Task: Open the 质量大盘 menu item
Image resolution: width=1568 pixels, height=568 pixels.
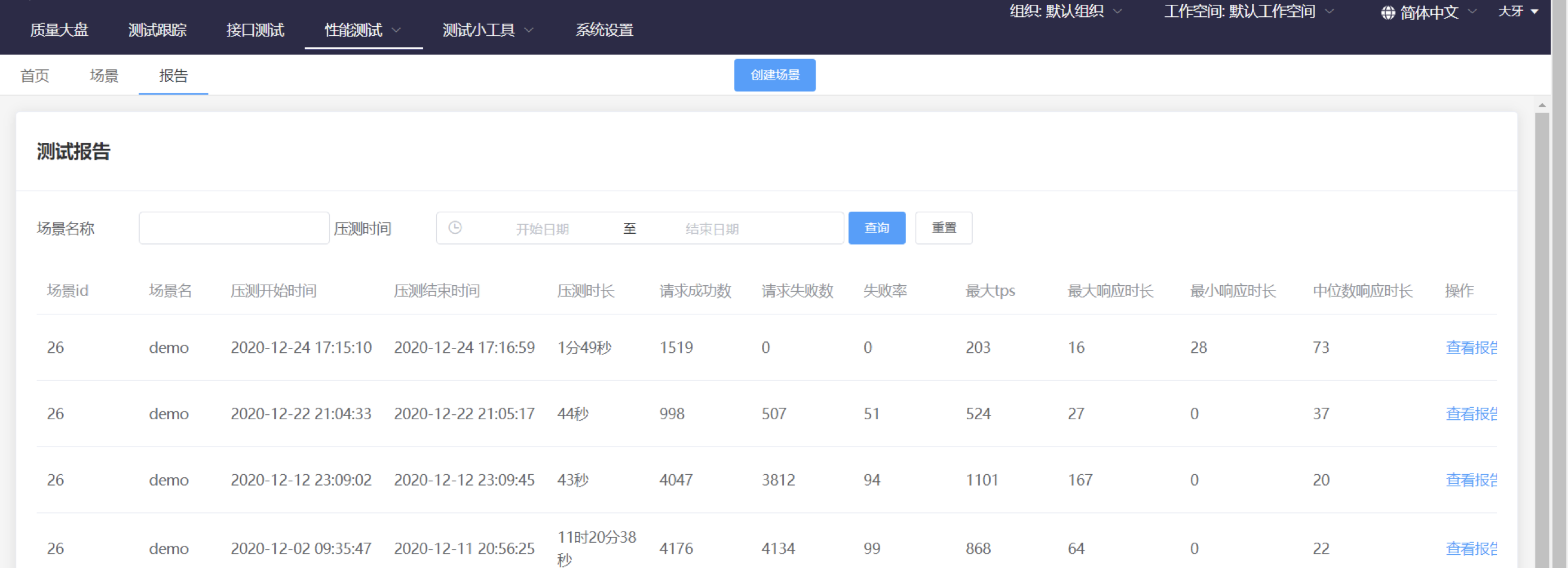Action: coord(59,30)
